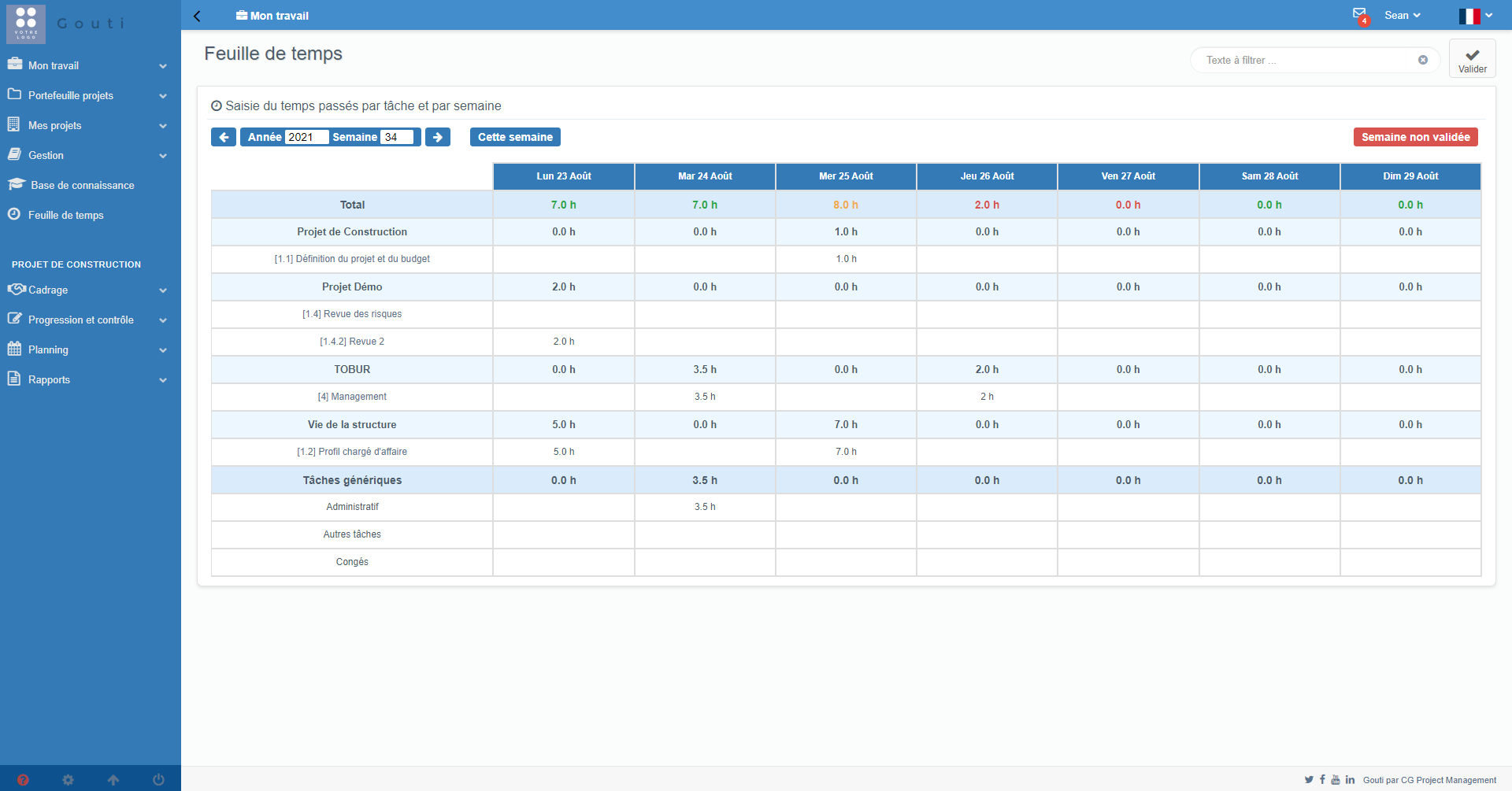Click the Gouti logo icon
The image size is (1512, 791).
pyautogui.click(x=26, y=24)
